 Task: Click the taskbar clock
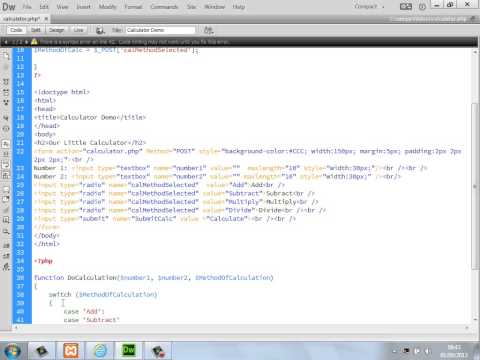click(454, 351)
